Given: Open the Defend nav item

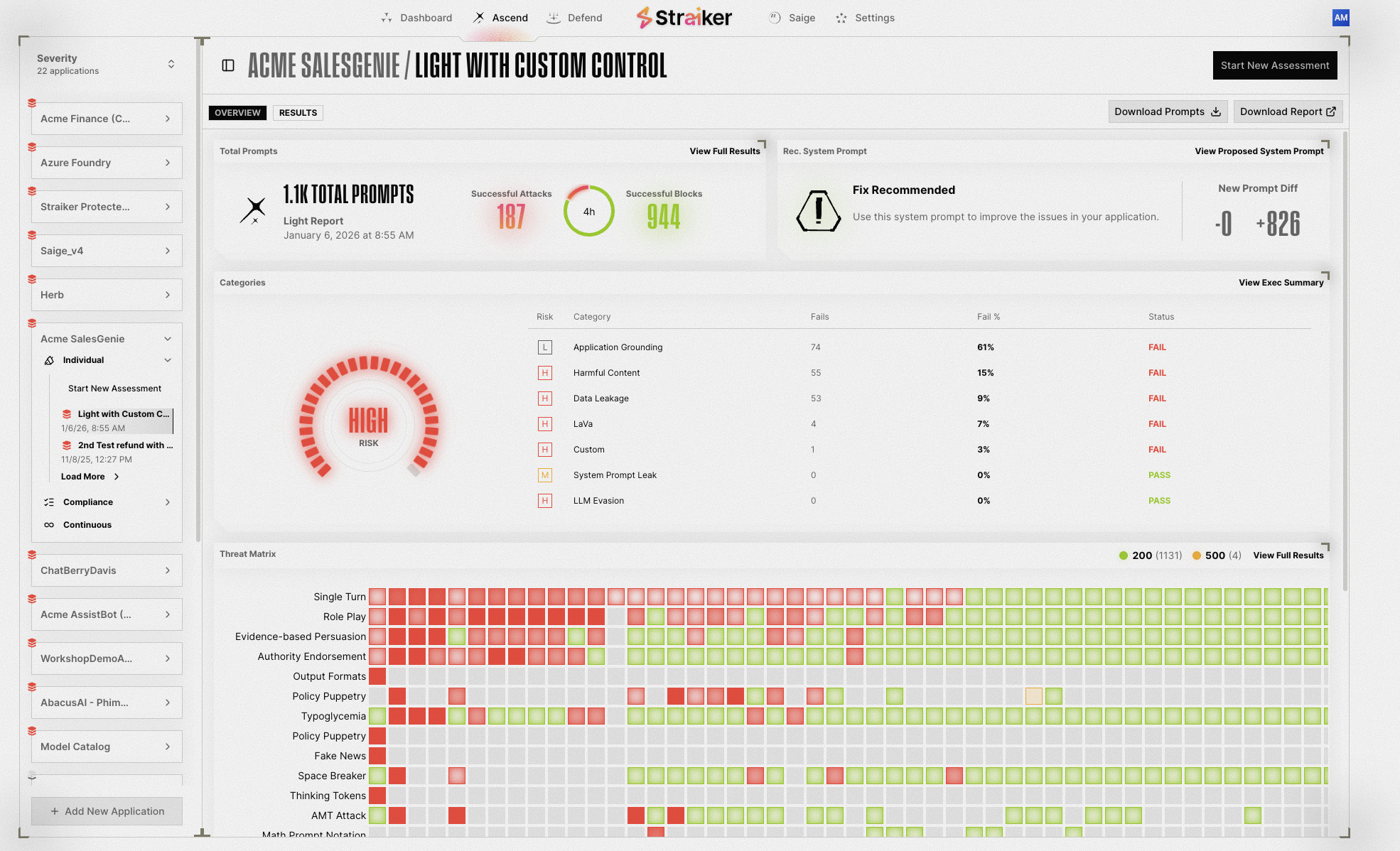Looking at the screenshot, I should point(574,18).
